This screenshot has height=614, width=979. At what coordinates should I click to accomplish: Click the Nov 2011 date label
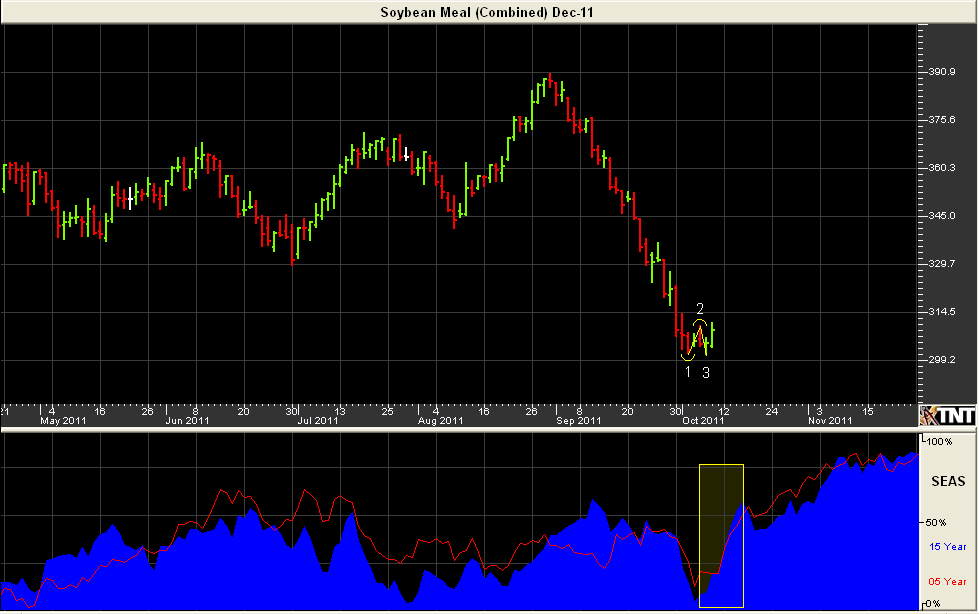[830, 421]
